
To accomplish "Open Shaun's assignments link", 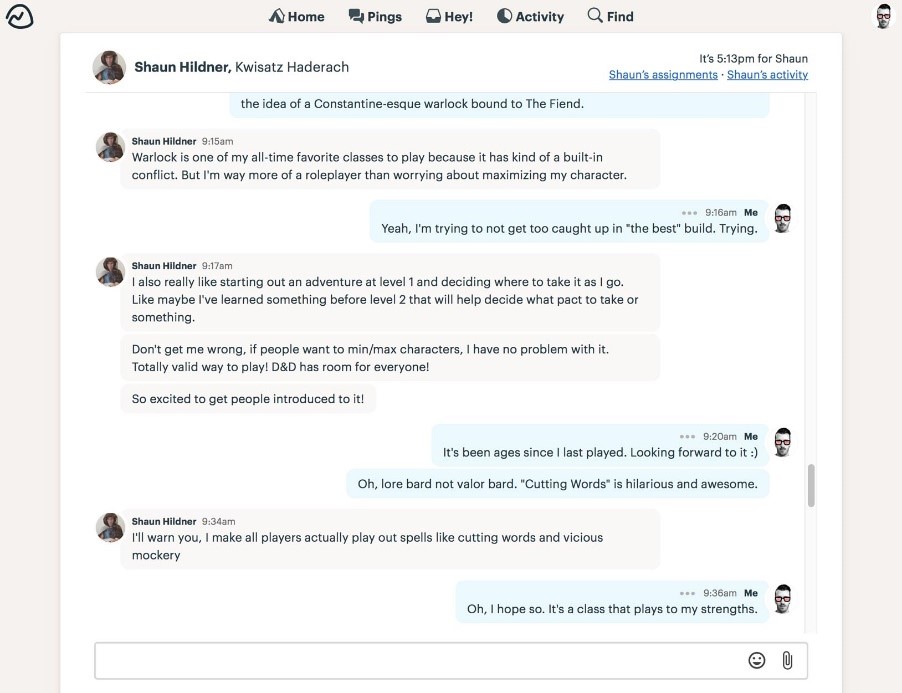I will (663, 75).
